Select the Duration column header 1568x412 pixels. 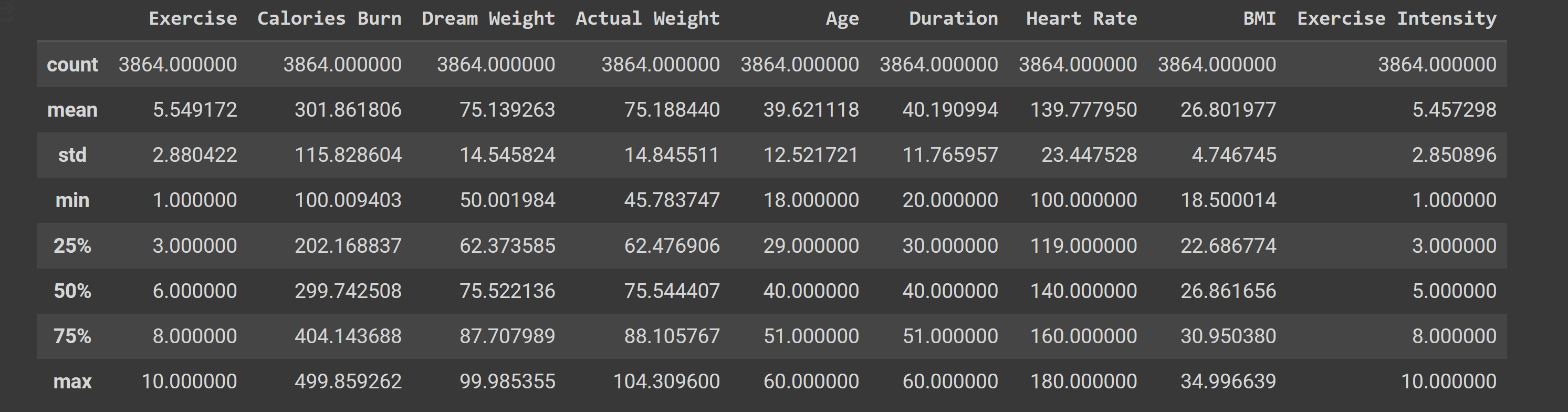coord(953,18)
